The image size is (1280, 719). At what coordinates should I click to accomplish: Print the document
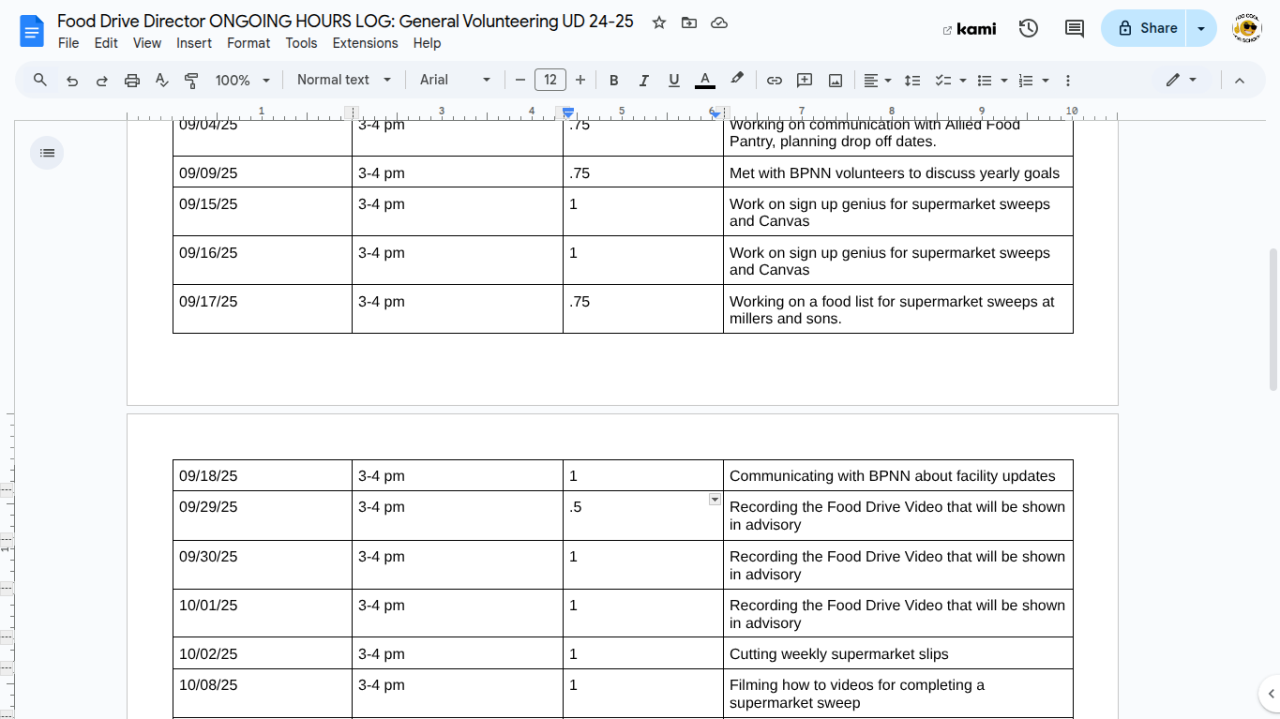(132, 80)
